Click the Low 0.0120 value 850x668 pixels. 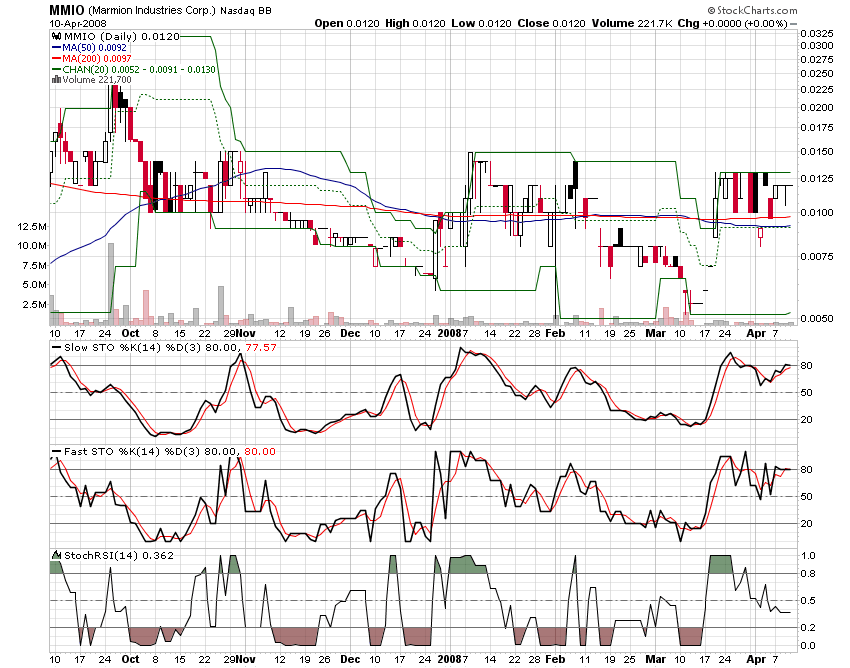coord(481,23)
